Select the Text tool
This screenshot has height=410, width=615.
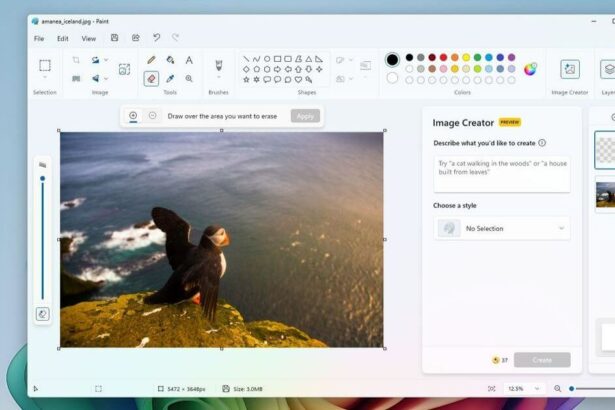(x=189, y=60)
